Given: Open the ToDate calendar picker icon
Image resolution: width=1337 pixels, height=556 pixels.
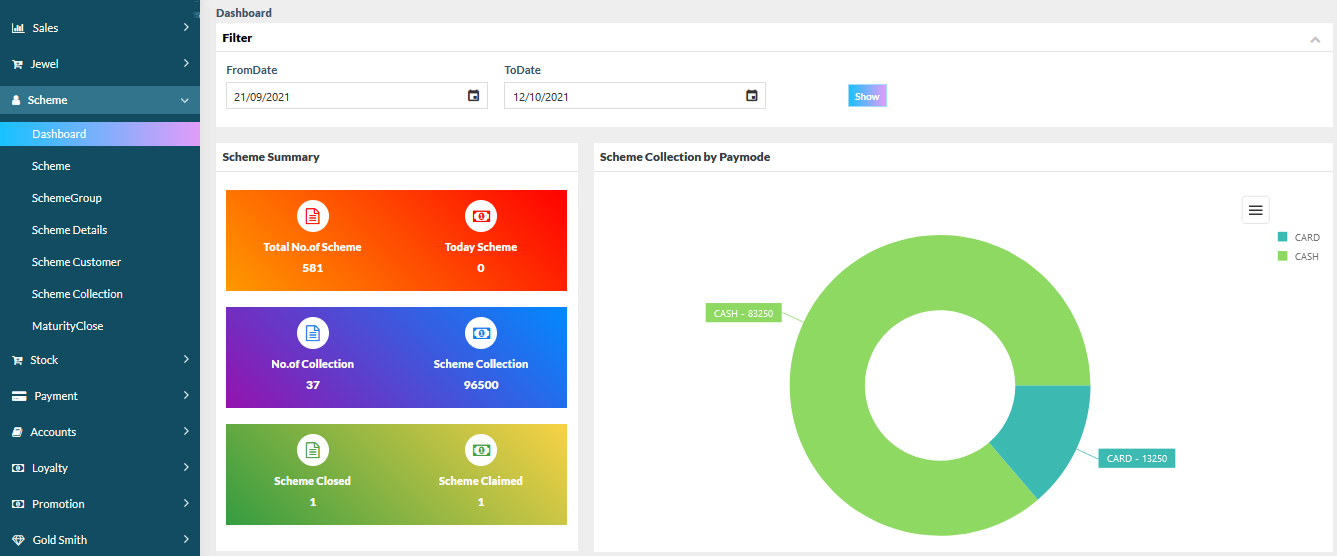Looking at the screenshot, I should (x=752, y=96).
